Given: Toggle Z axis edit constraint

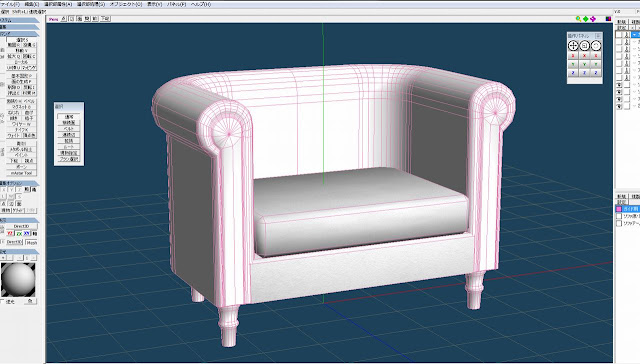Looking at the screenshot, I should click(19, 189).
